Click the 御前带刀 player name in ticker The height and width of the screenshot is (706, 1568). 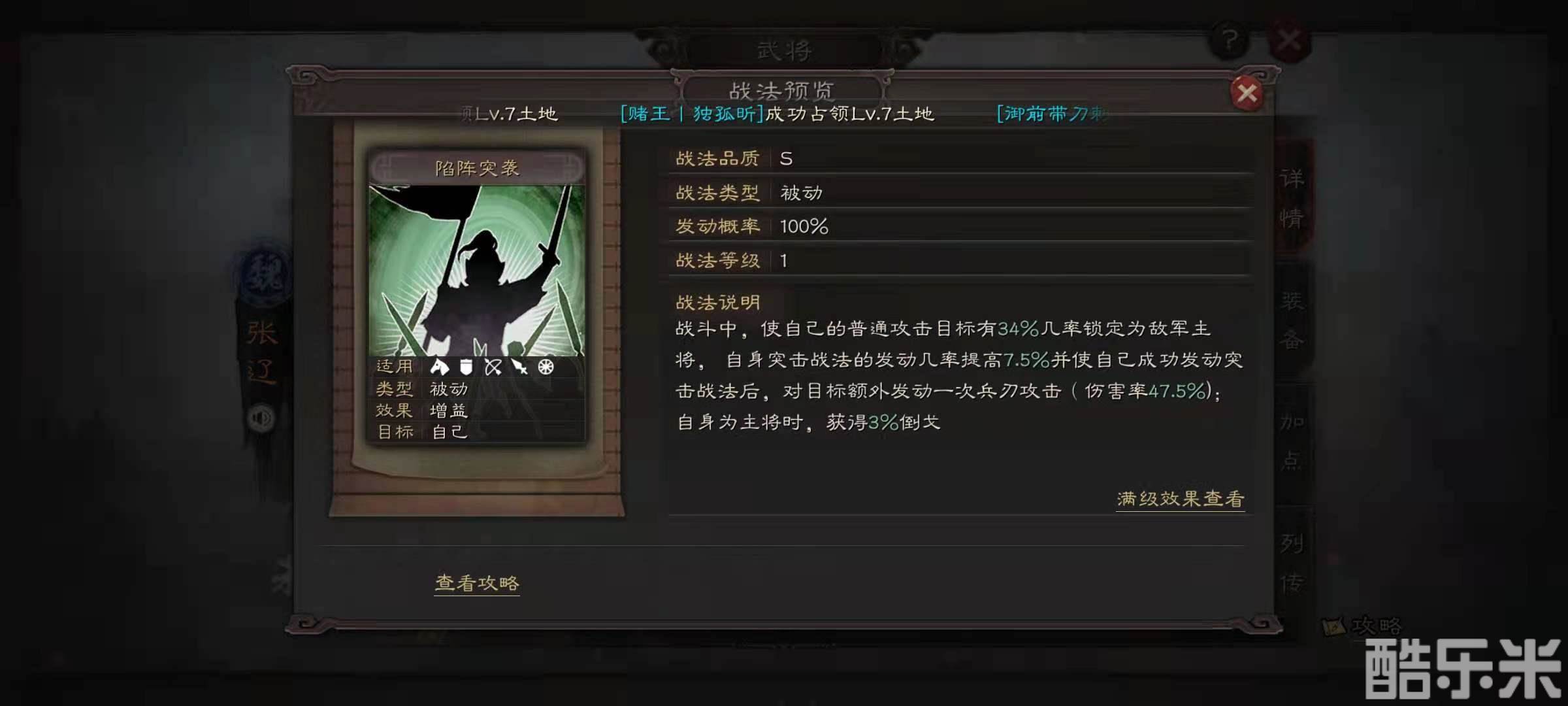[x=1052, y=114]
